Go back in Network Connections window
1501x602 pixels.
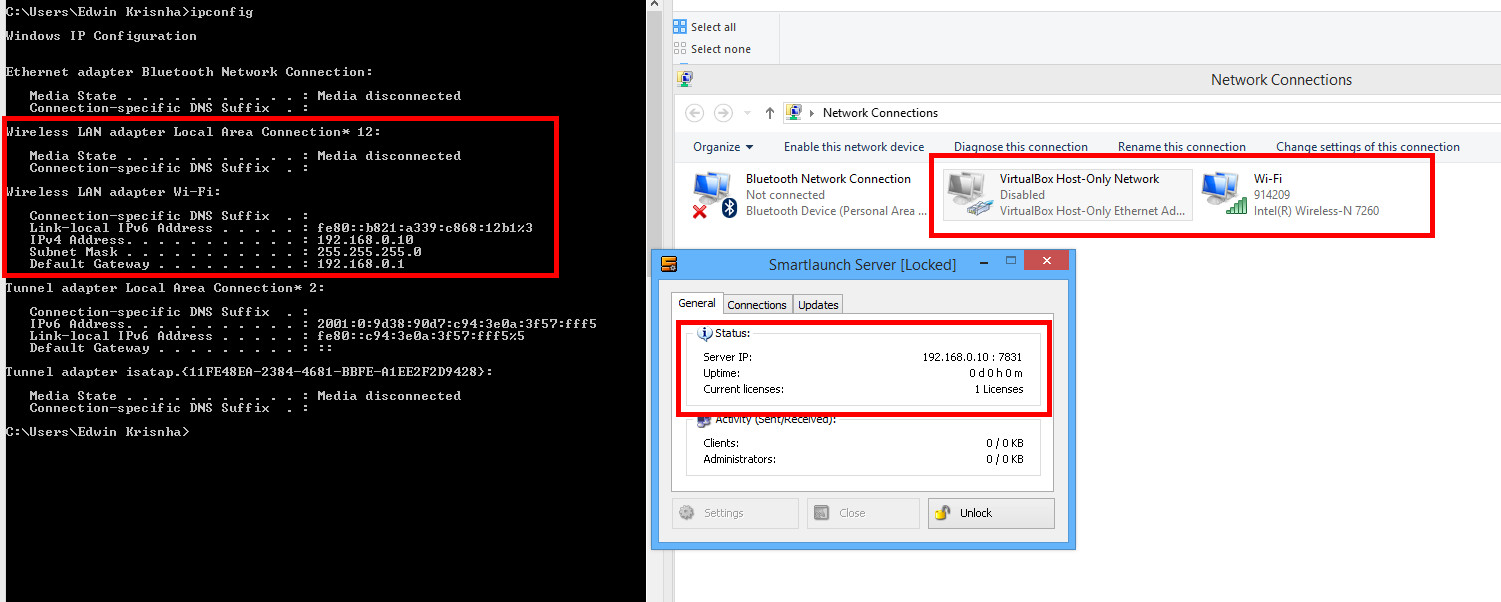coord(695,113)
